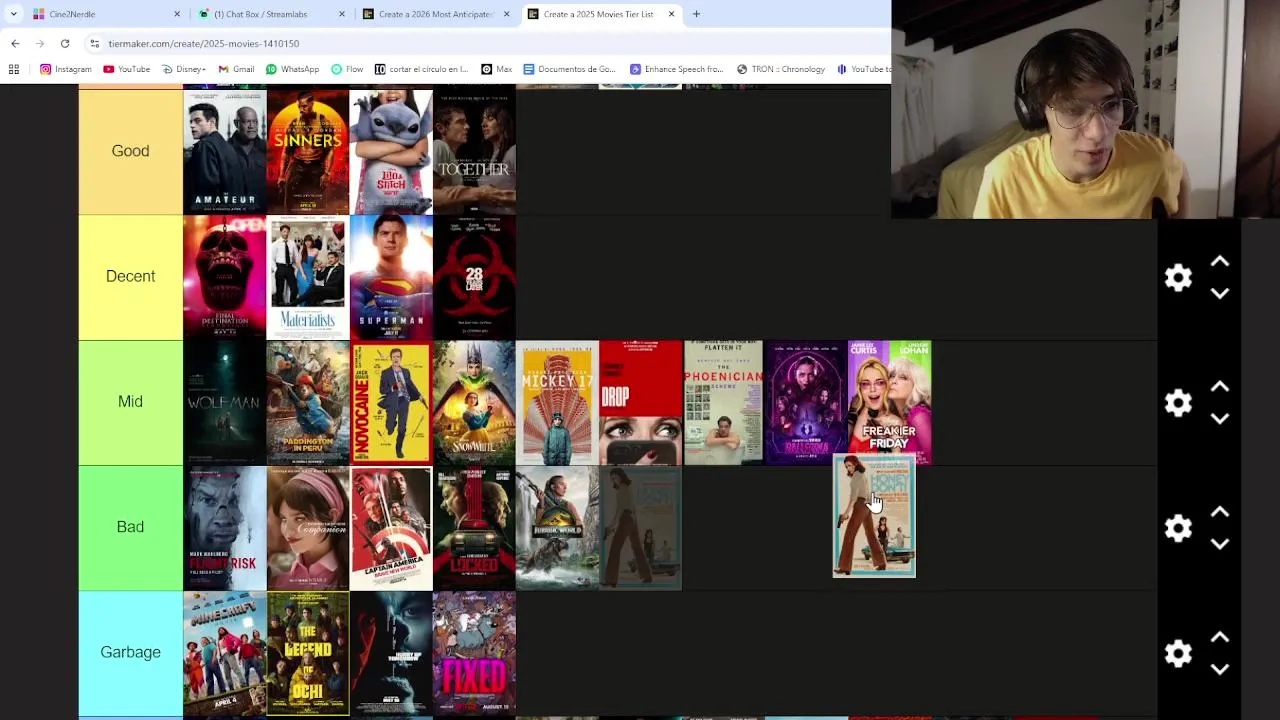Select the Fixed poster in Garbage tier
This screenshot has width=1280, height=720.
[474, 653]
